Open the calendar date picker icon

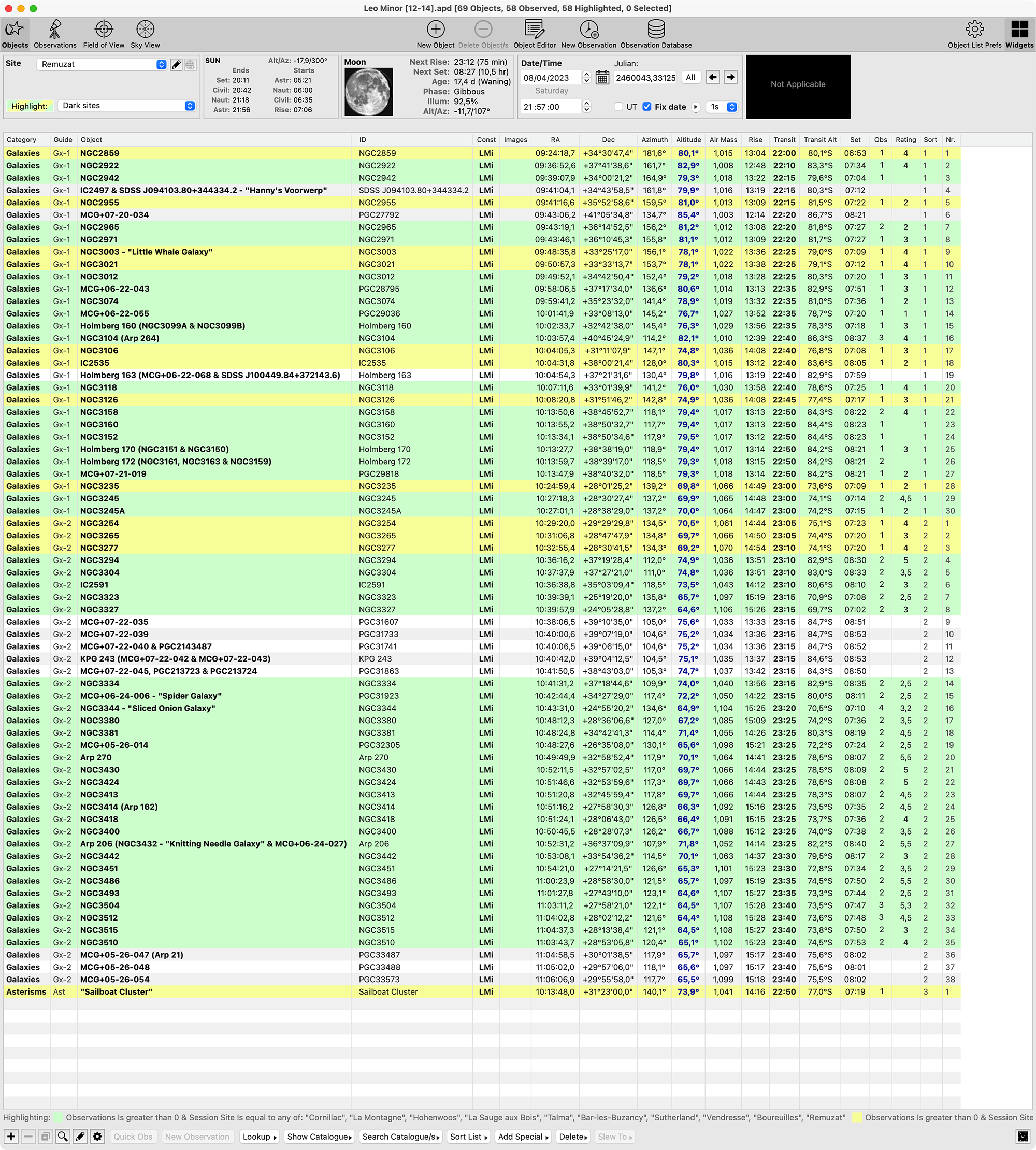pos(602,78)
